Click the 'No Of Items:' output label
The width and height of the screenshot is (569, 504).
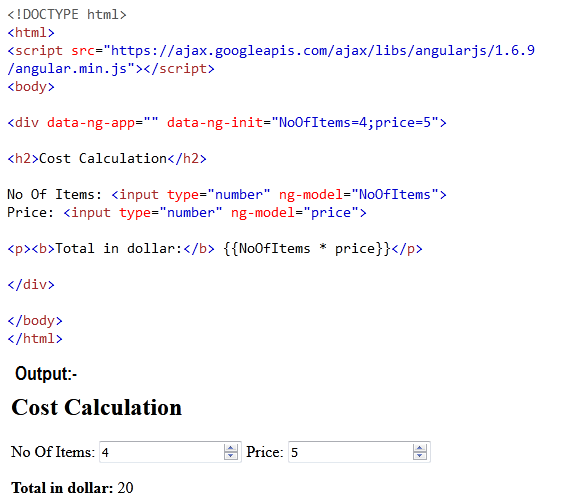tap(53, 452)
